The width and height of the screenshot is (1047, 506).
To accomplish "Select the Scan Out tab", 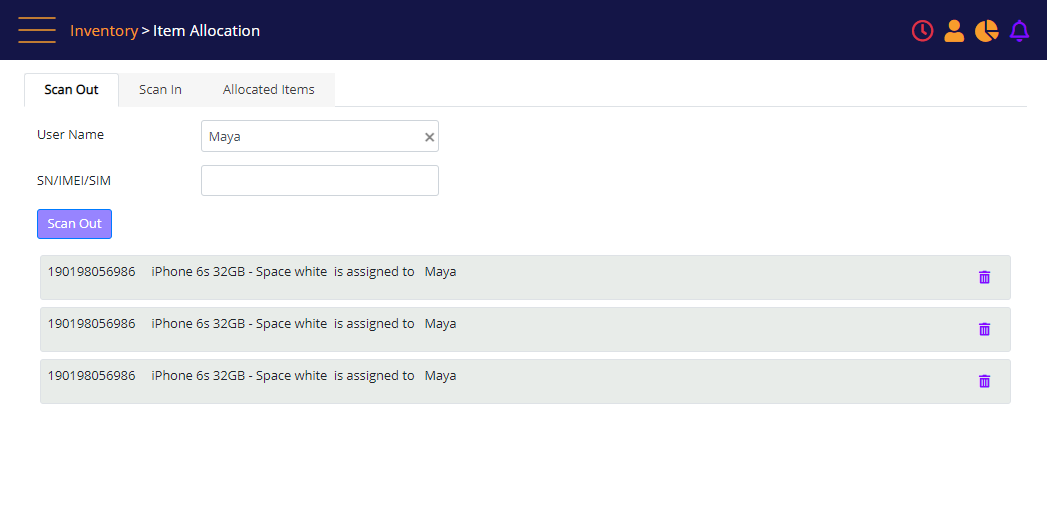I will point(71,89).
